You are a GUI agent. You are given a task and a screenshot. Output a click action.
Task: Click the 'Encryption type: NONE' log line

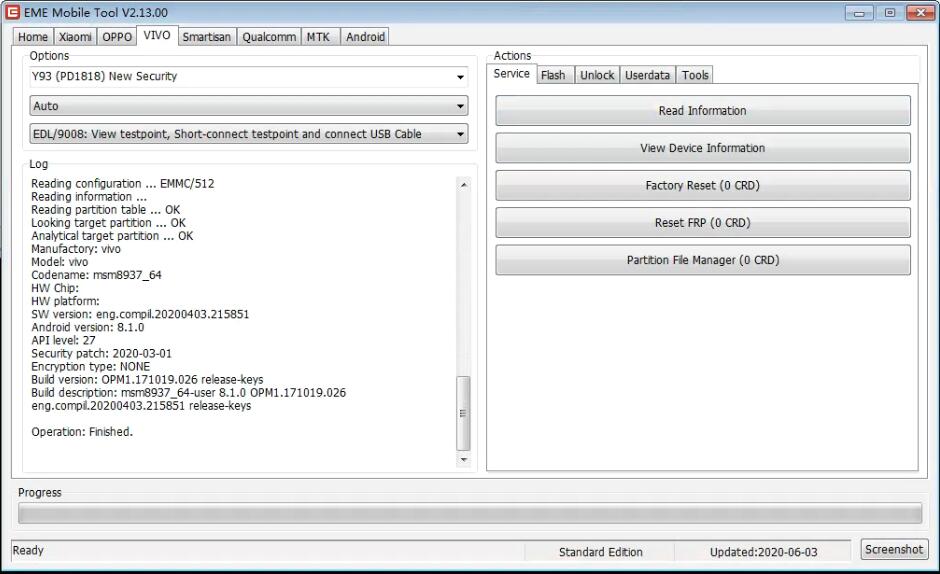91,366
